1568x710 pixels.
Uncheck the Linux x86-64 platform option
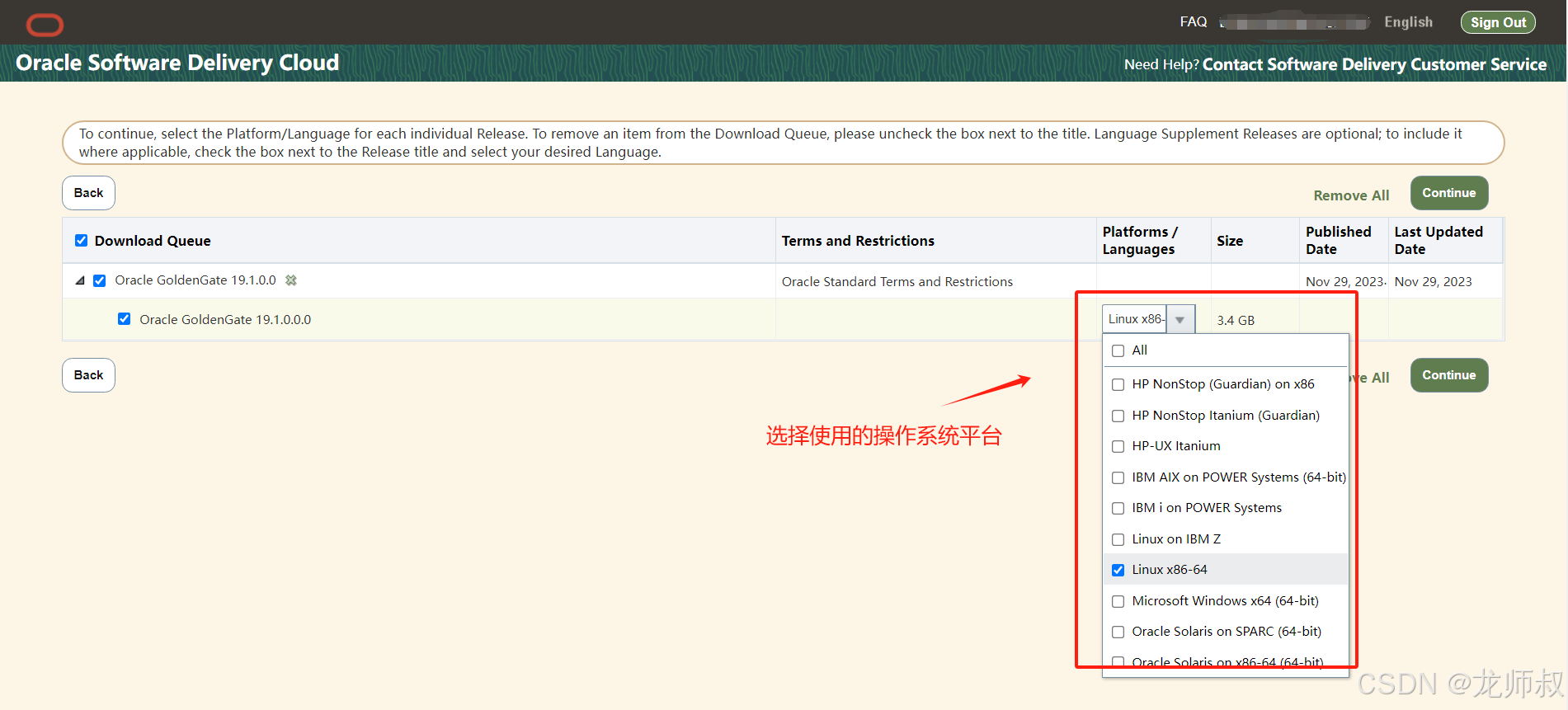(1118, 570)
